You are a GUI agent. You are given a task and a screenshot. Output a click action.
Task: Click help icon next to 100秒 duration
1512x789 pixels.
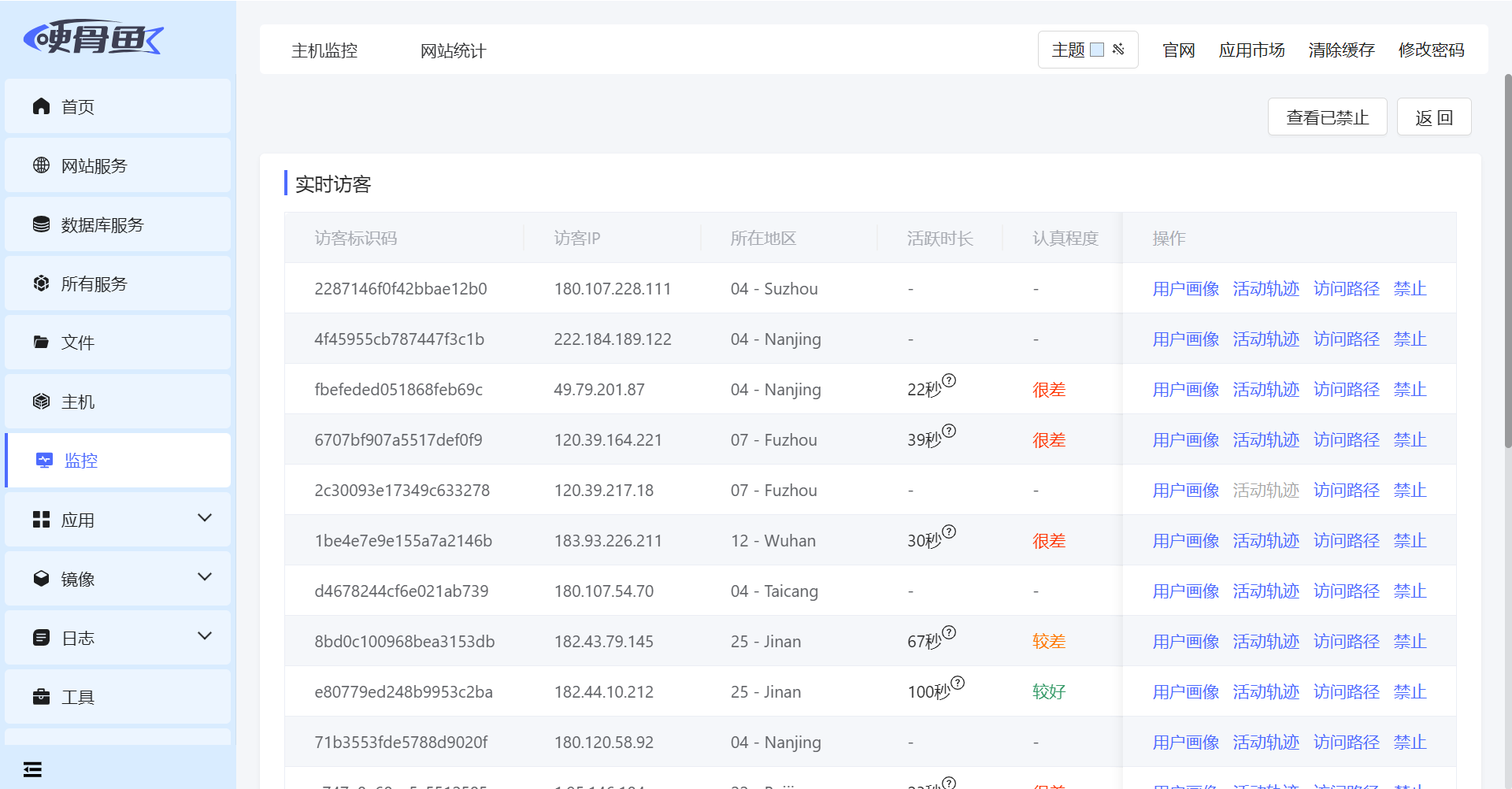[958, 683]
